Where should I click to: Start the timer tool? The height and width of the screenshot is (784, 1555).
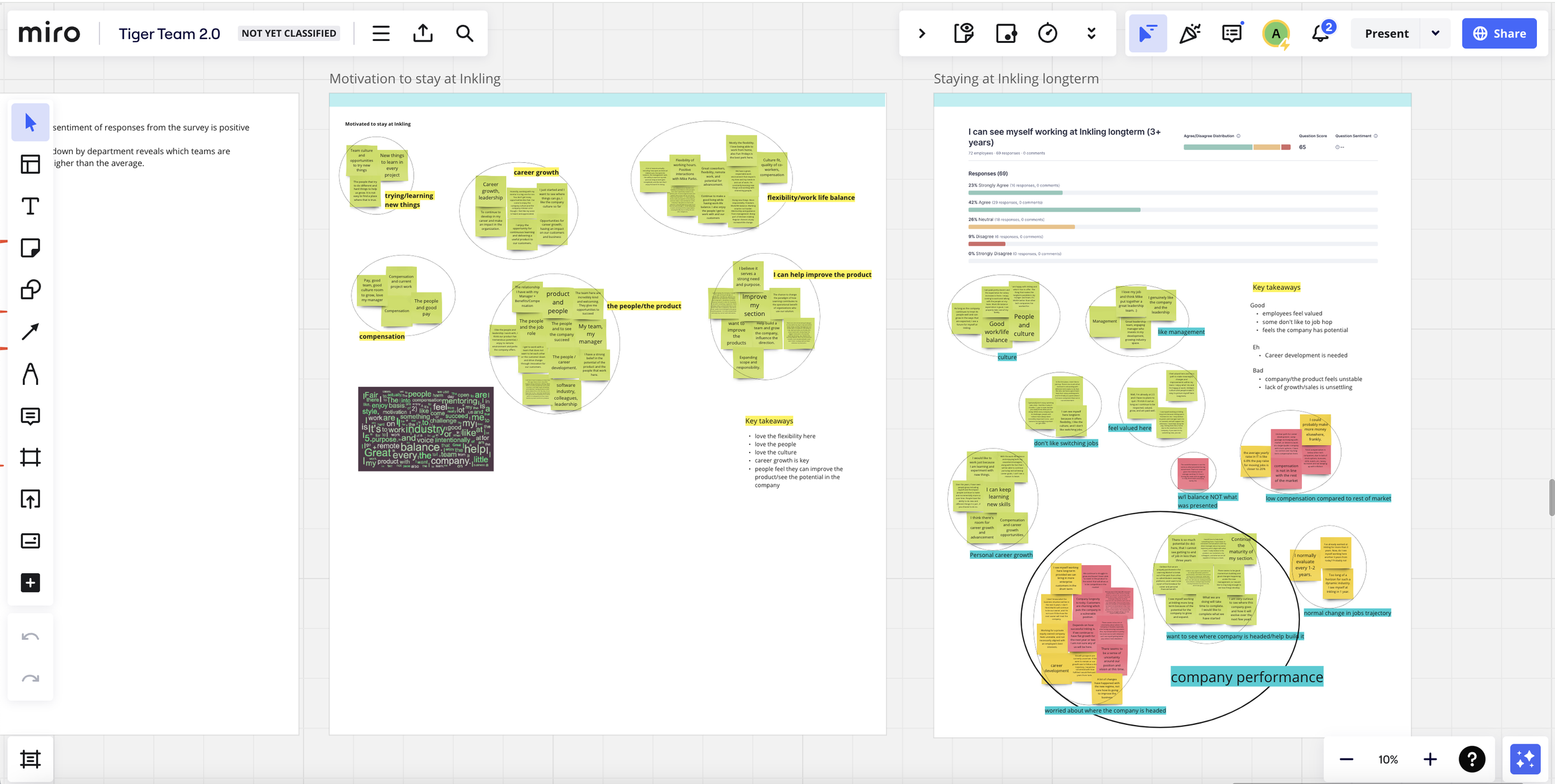point(1047,34)
